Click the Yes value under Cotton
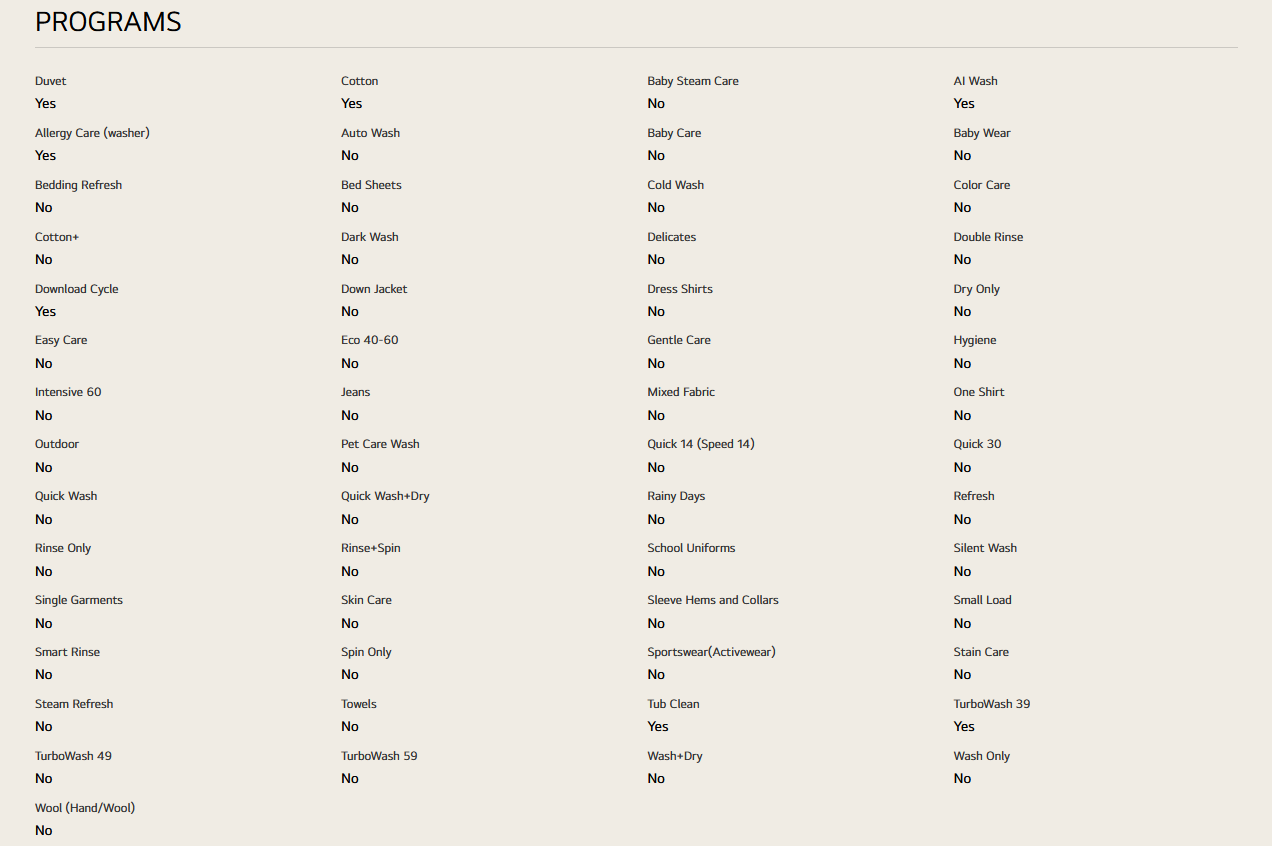This screenshot has width=1272, height=846. click(351, 103)
